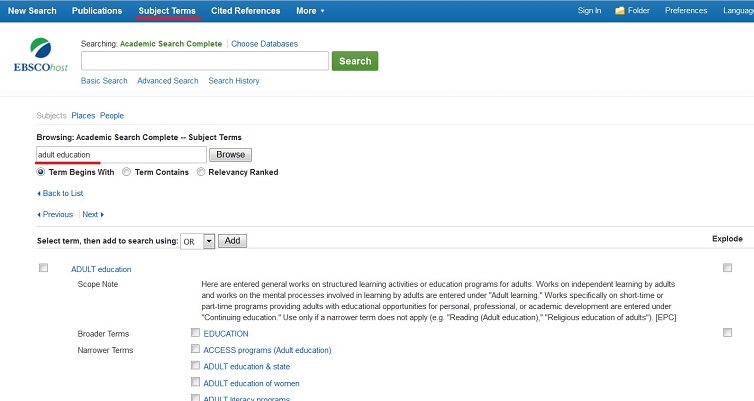Click the Browse button
754x401 pixels.
click(x=230, y=155)
